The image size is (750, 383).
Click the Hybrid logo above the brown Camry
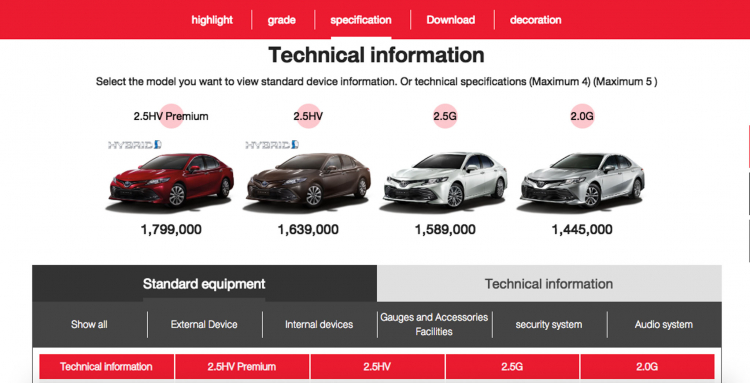[x=272, y=145]
